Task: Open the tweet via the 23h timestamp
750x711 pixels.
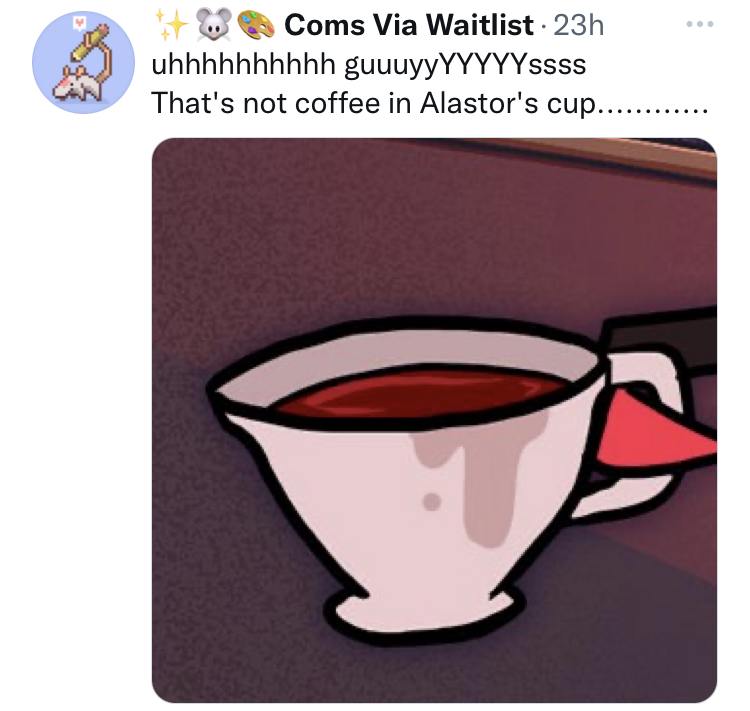Action: point(579,25)
